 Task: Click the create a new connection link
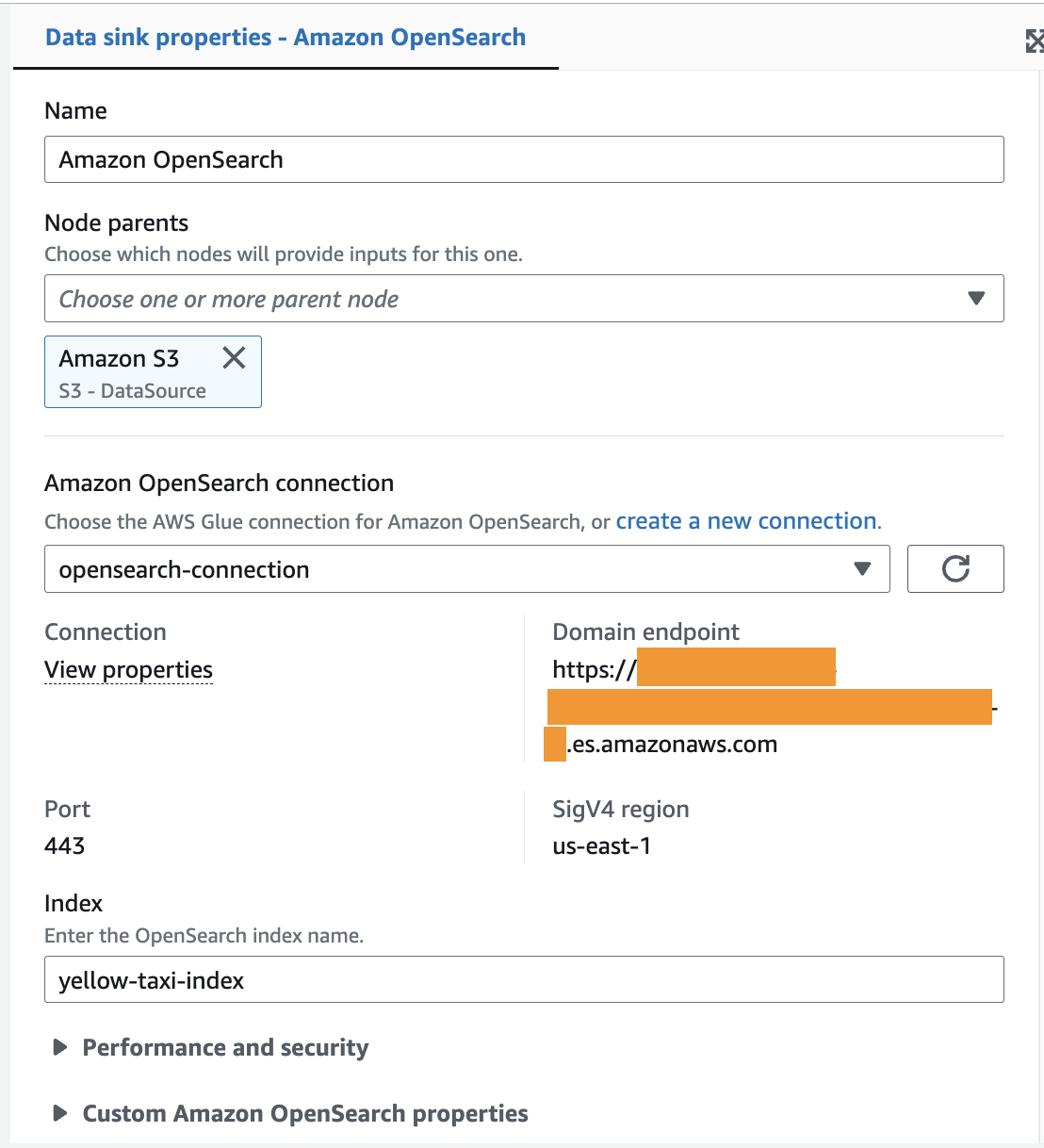(746, 521)
